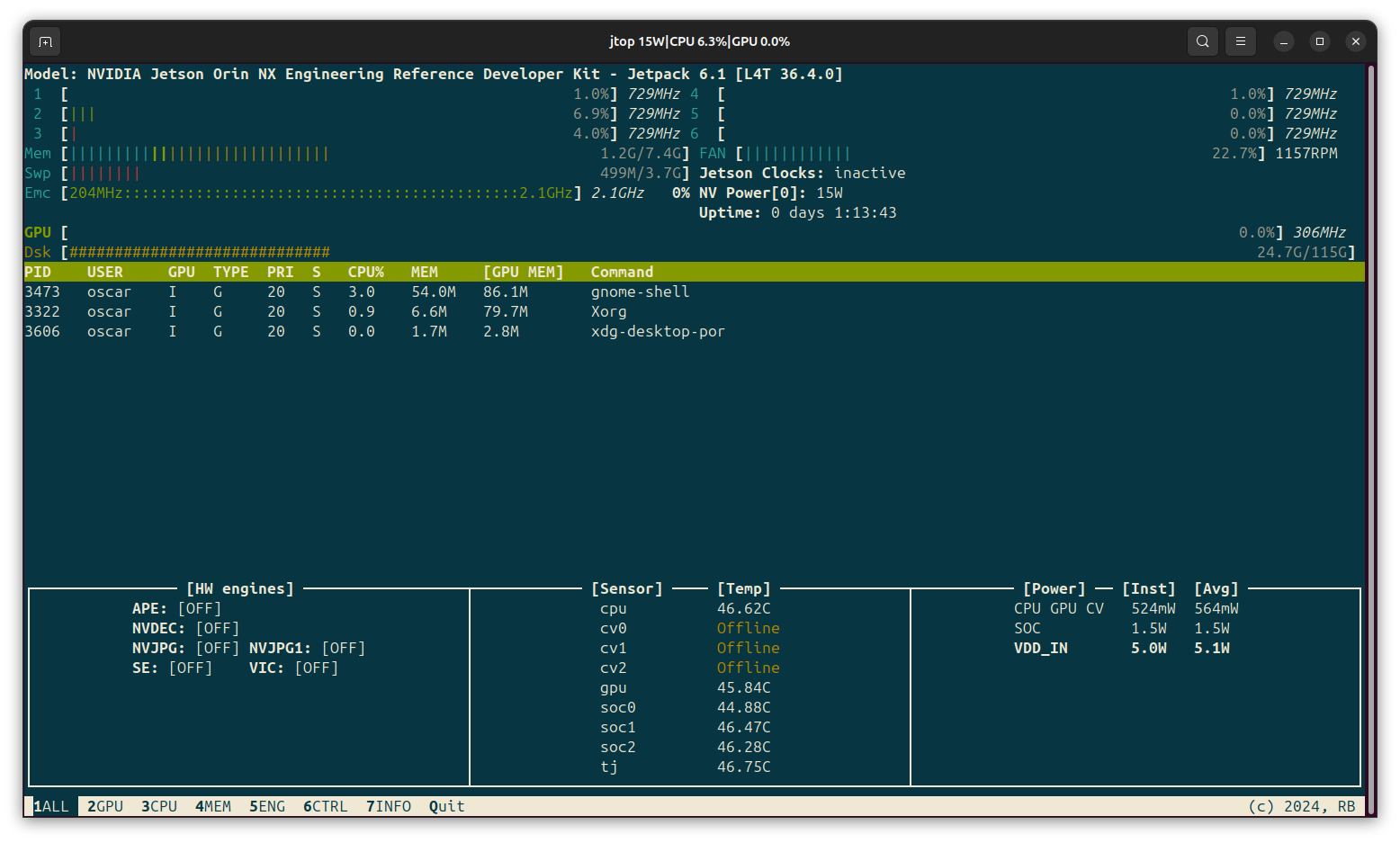The width and height of the screenshot is (1400, 843).
Task: Go to the 5ENG tab
Action: (267, 806)
